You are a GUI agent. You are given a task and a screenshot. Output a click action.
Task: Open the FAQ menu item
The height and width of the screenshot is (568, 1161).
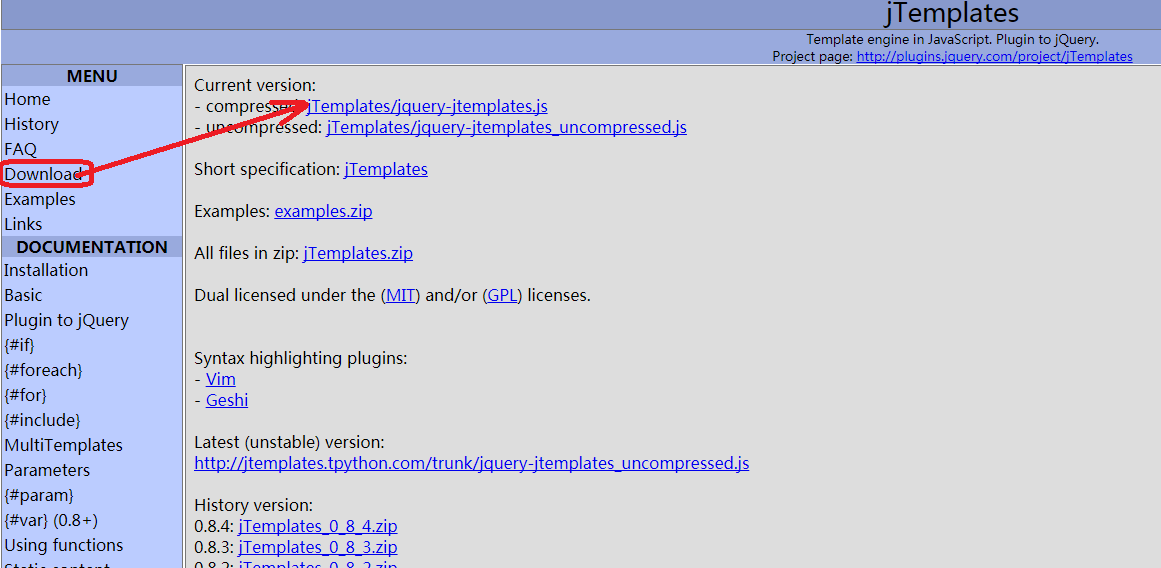pyautogui.click(x=20, y=150)
